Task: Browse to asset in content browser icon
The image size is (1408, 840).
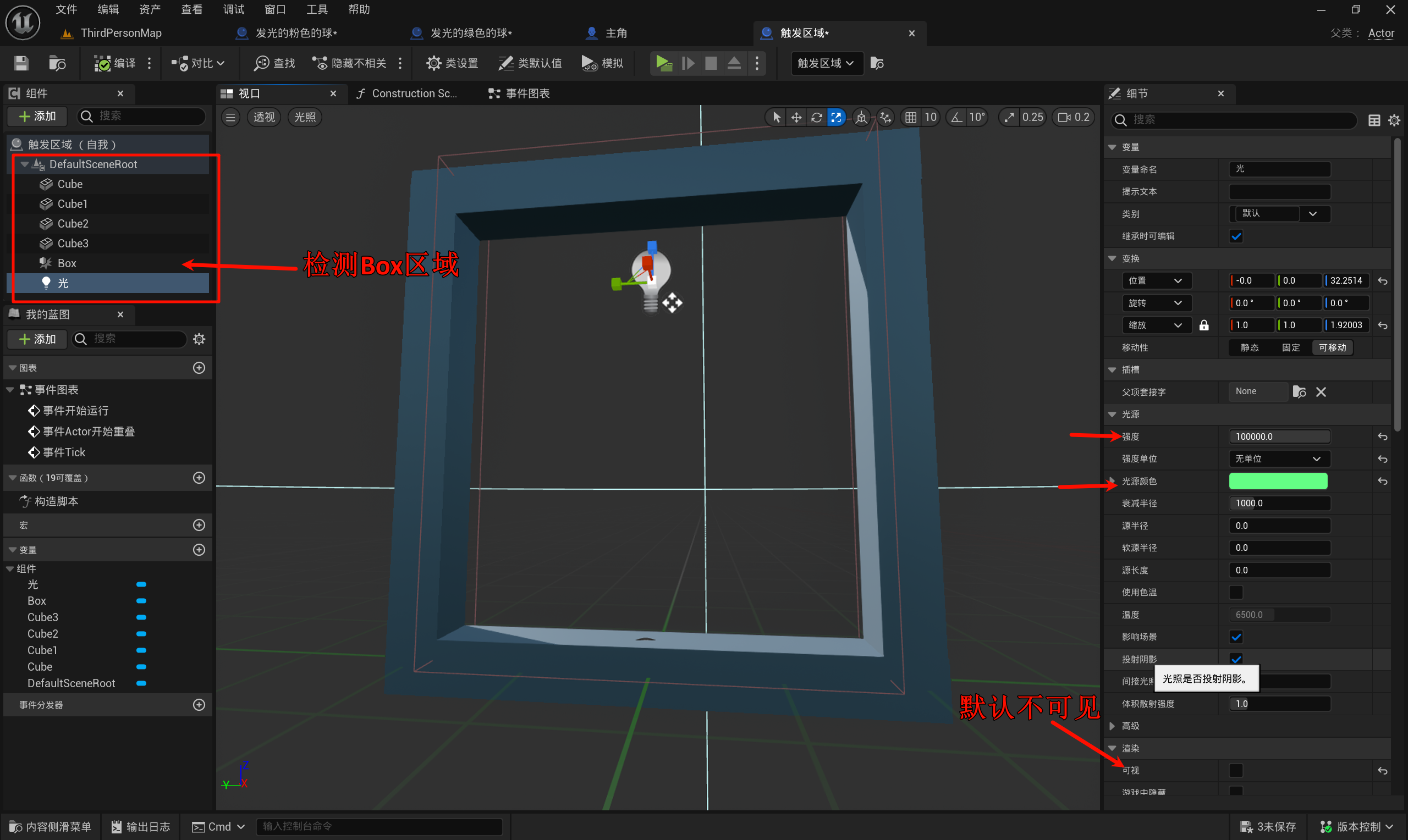Action: 57,63
